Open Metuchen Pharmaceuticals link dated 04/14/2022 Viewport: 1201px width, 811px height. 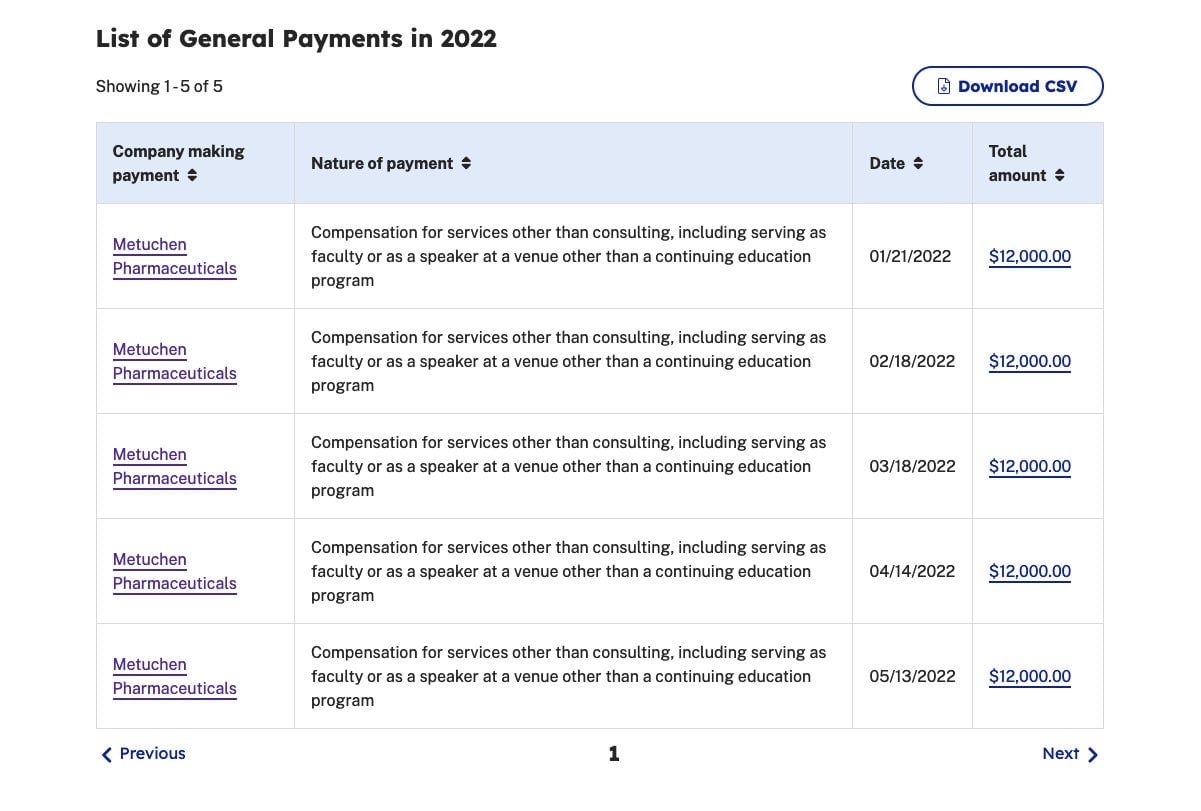pyautogui.click(x=174, y=571)
